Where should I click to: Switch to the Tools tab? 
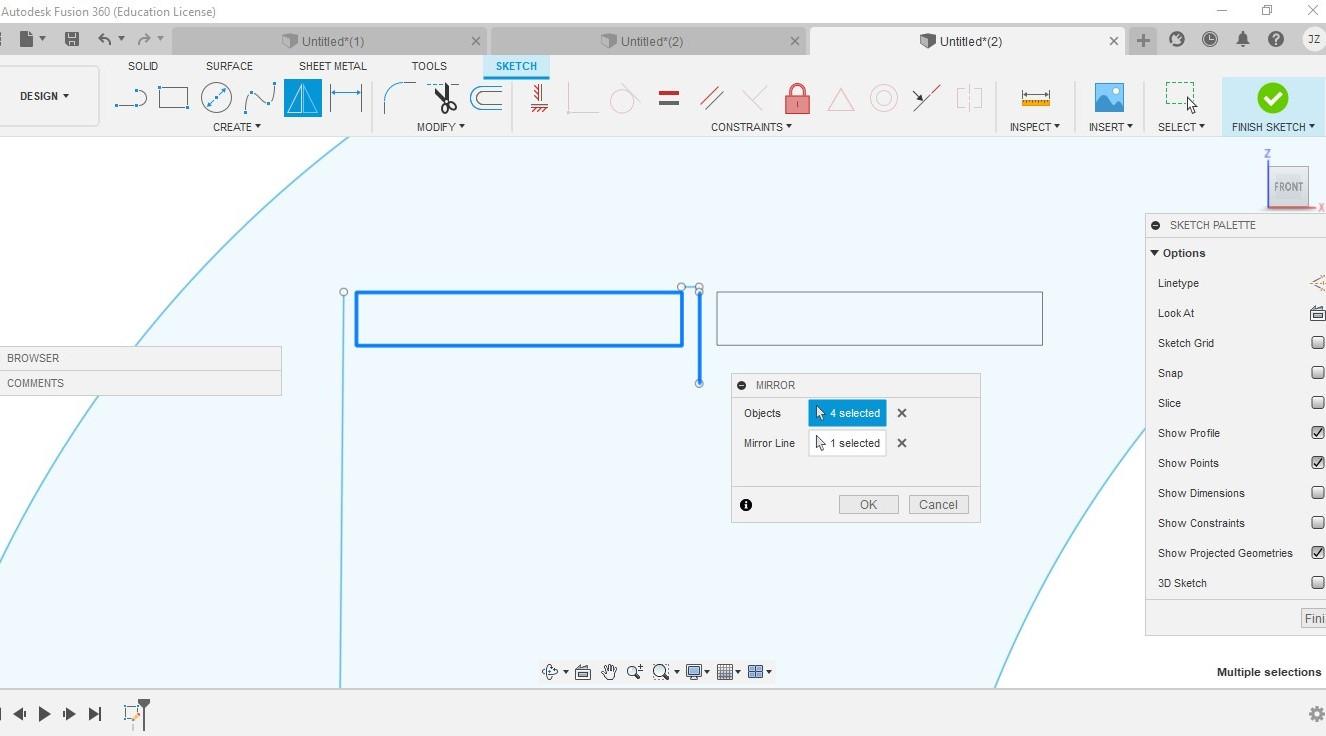pyautogui.click(x=429, y=66)
